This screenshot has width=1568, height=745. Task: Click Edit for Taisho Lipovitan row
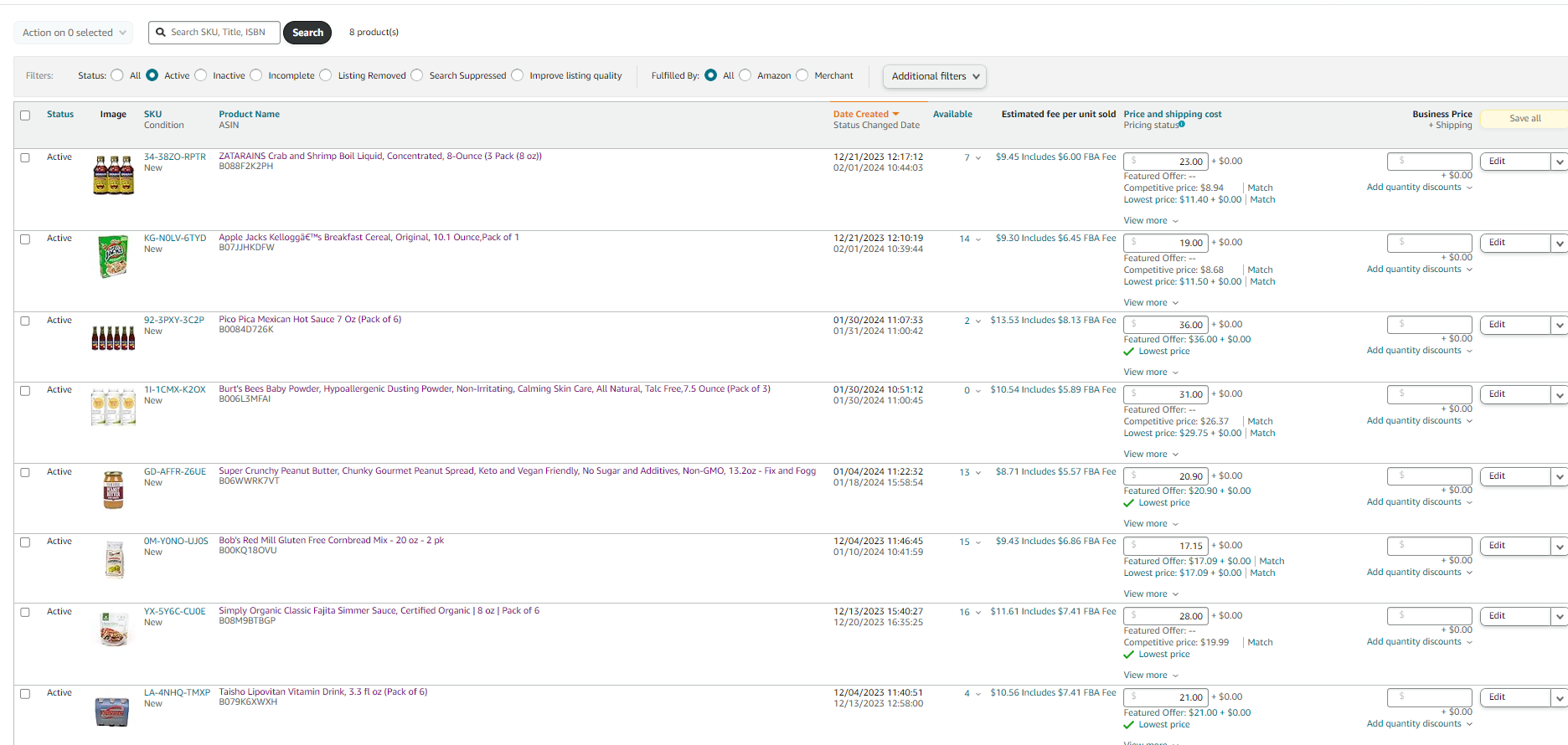pyautogui.click(x=1515, y=697)
